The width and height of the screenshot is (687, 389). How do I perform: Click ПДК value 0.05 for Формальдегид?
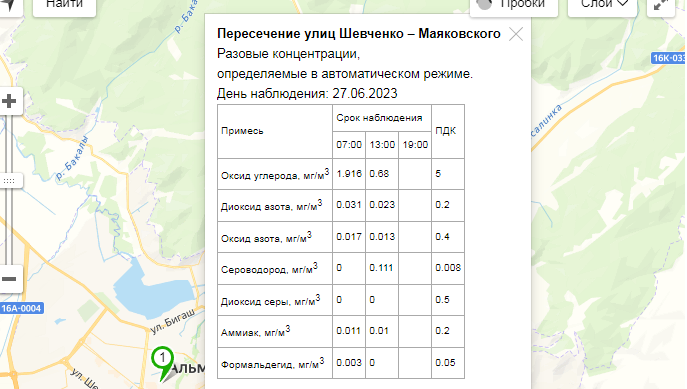pyautogui.click(x=445, y=363)
